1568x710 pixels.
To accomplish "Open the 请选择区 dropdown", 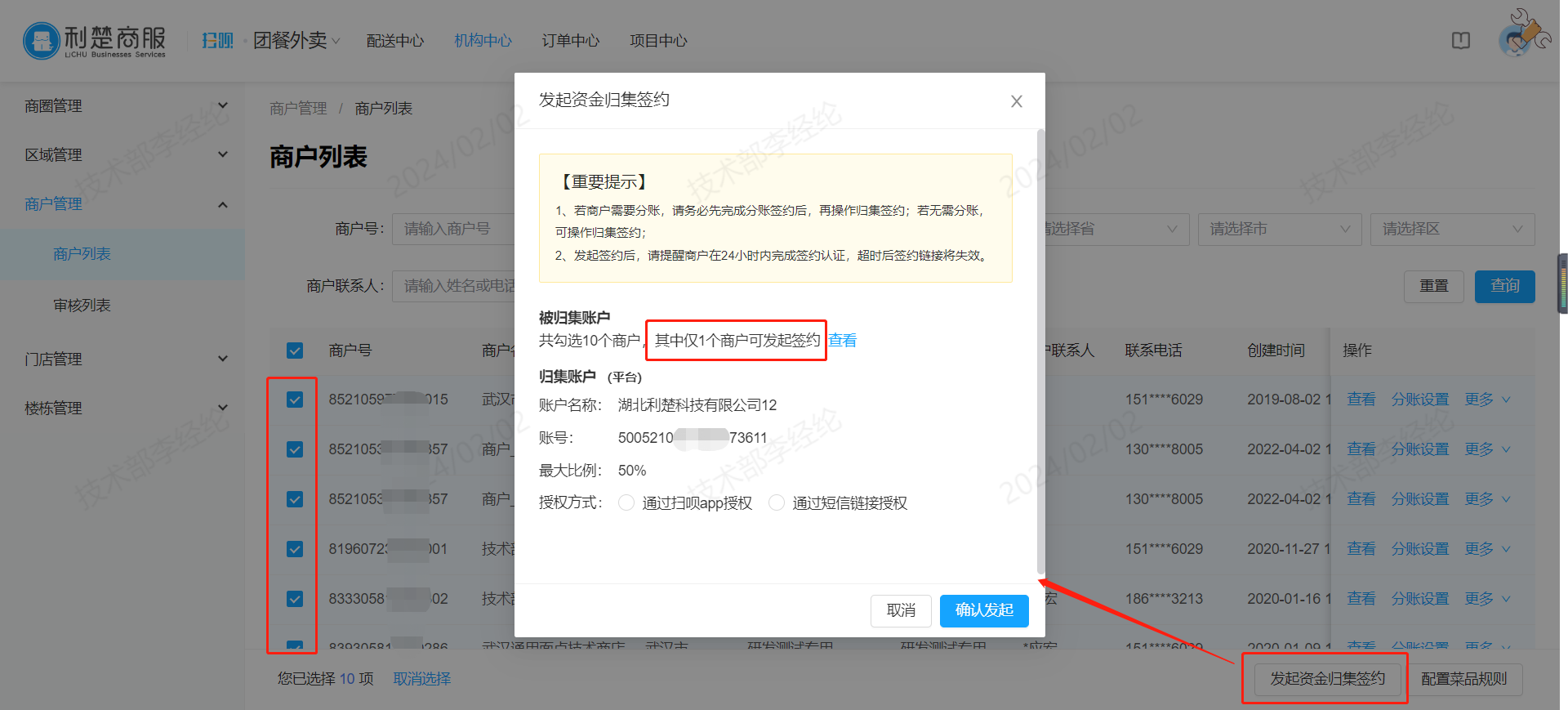I will [1453, 229].
